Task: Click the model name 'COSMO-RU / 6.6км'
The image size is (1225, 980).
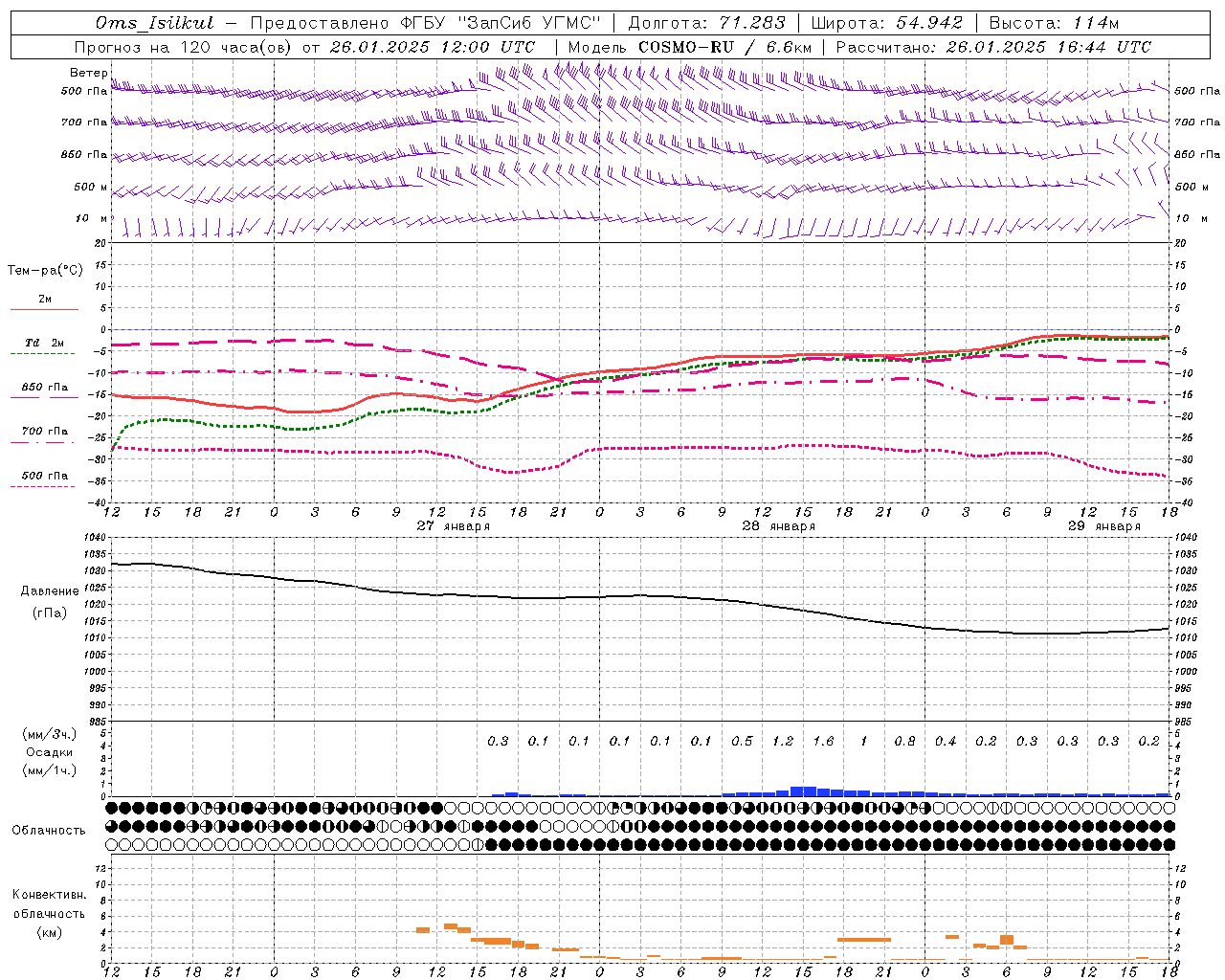Action: pyautogui.click(x=724, y=47)
